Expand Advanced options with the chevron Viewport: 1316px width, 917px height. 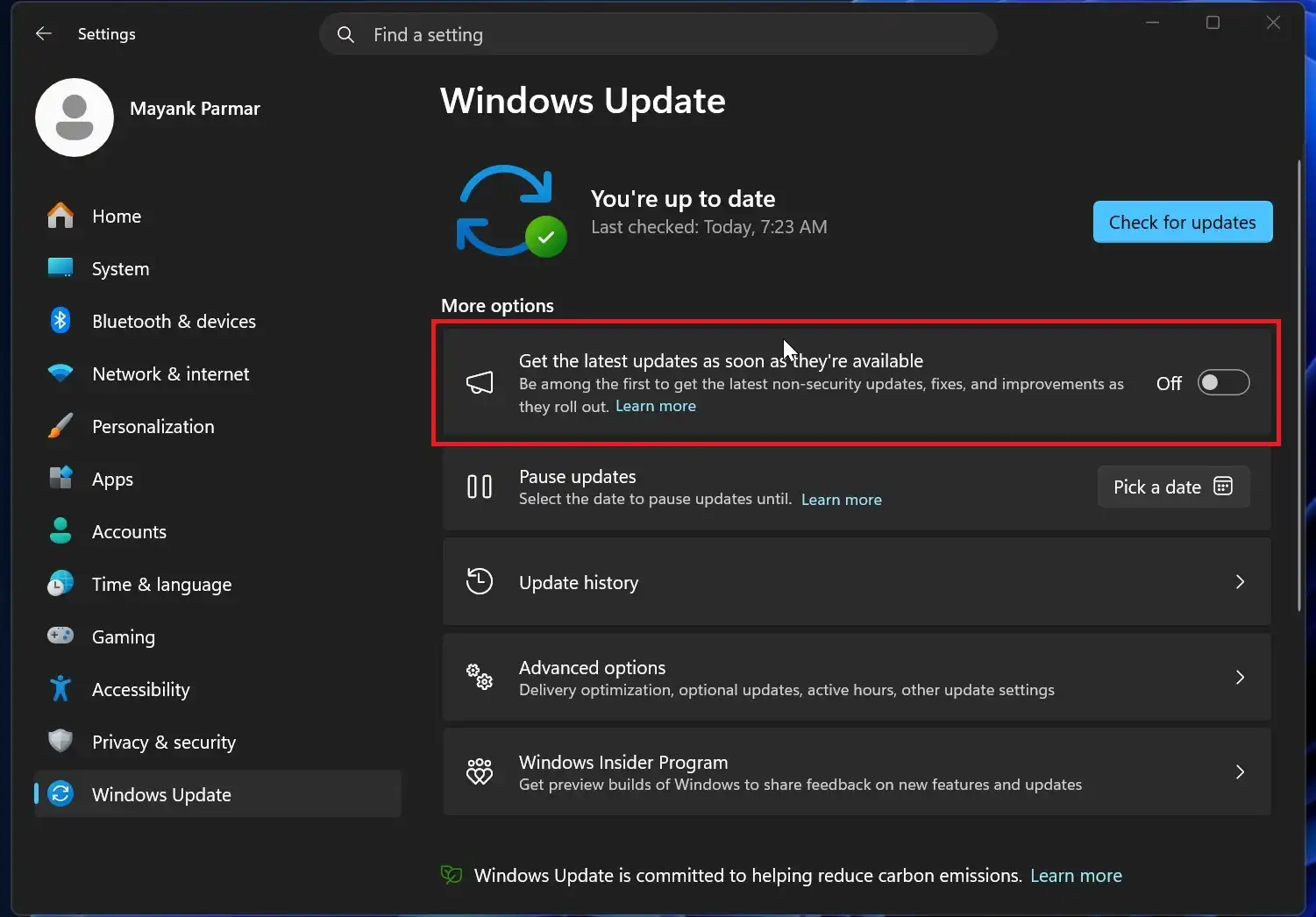click(x=1240, y=677)
